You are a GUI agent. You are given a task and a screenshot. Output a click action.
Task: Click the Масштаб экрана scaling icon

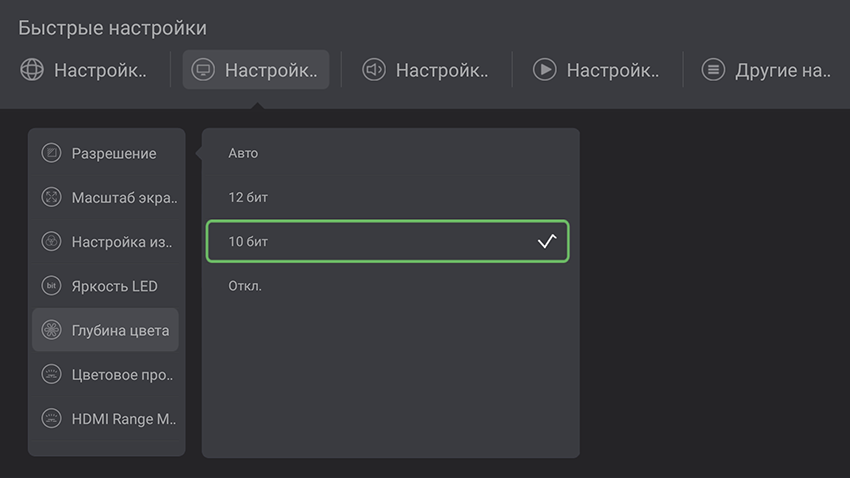52,197
